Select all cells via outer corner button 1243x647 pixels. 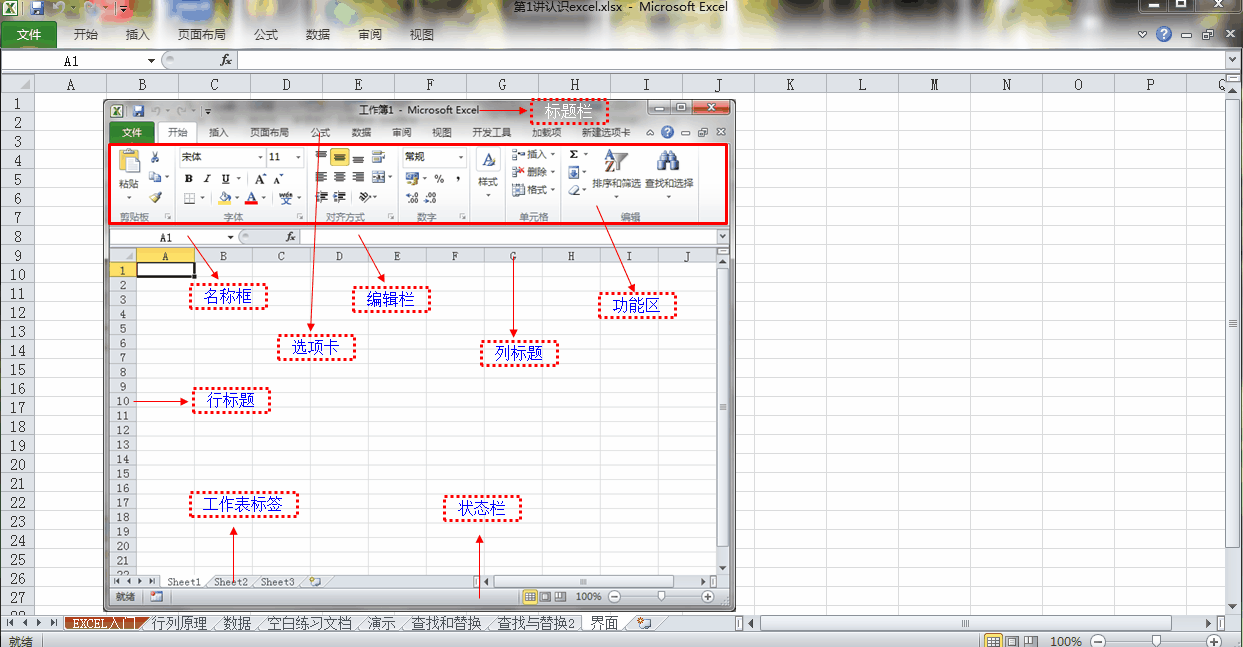17,85
